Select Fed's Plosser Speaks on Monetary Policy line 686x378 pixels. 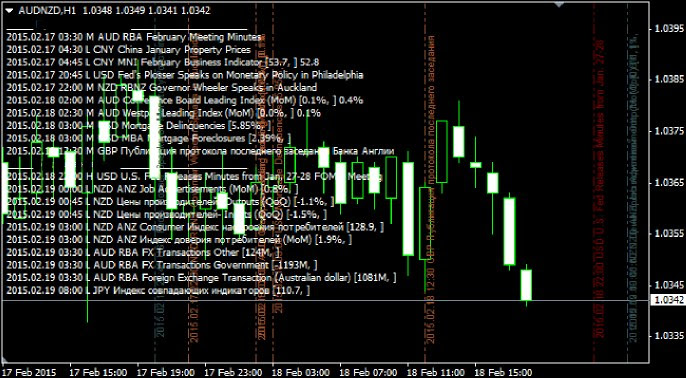click(x=185, y=75)
